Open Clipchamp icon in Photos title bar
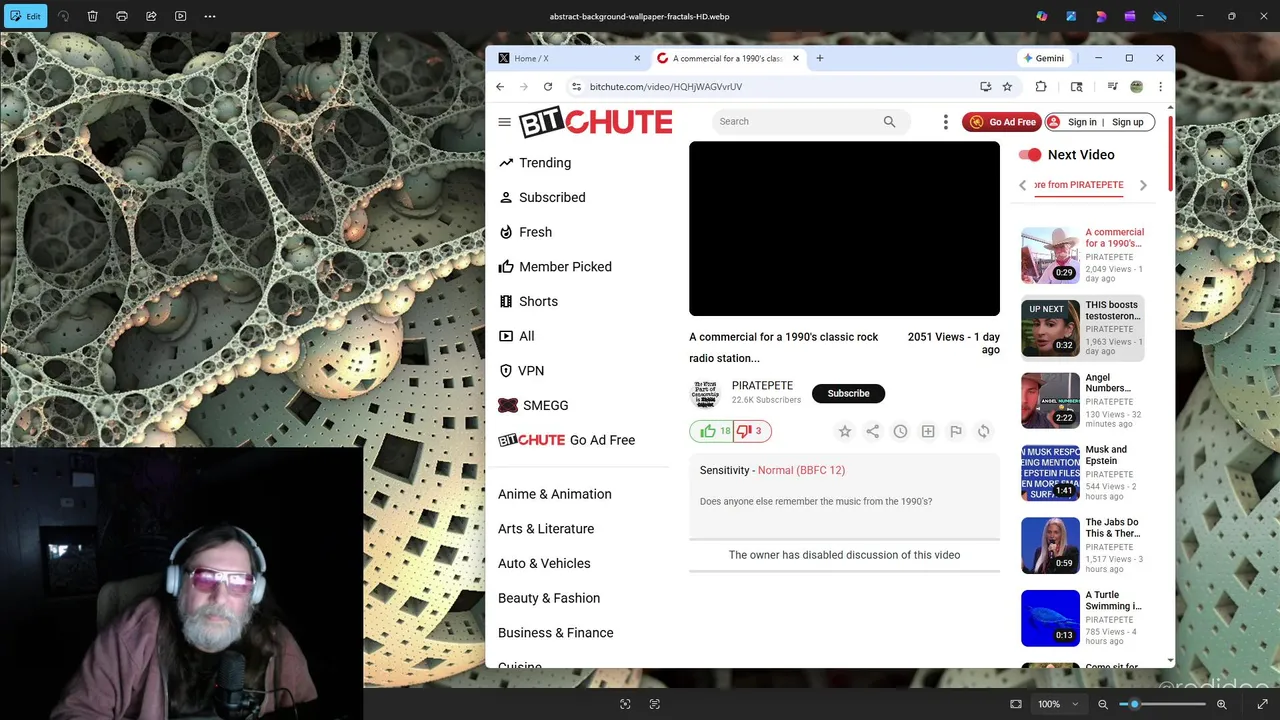Image resolution: width=1280 pixels, height=720 pixels. (1130, 16)
